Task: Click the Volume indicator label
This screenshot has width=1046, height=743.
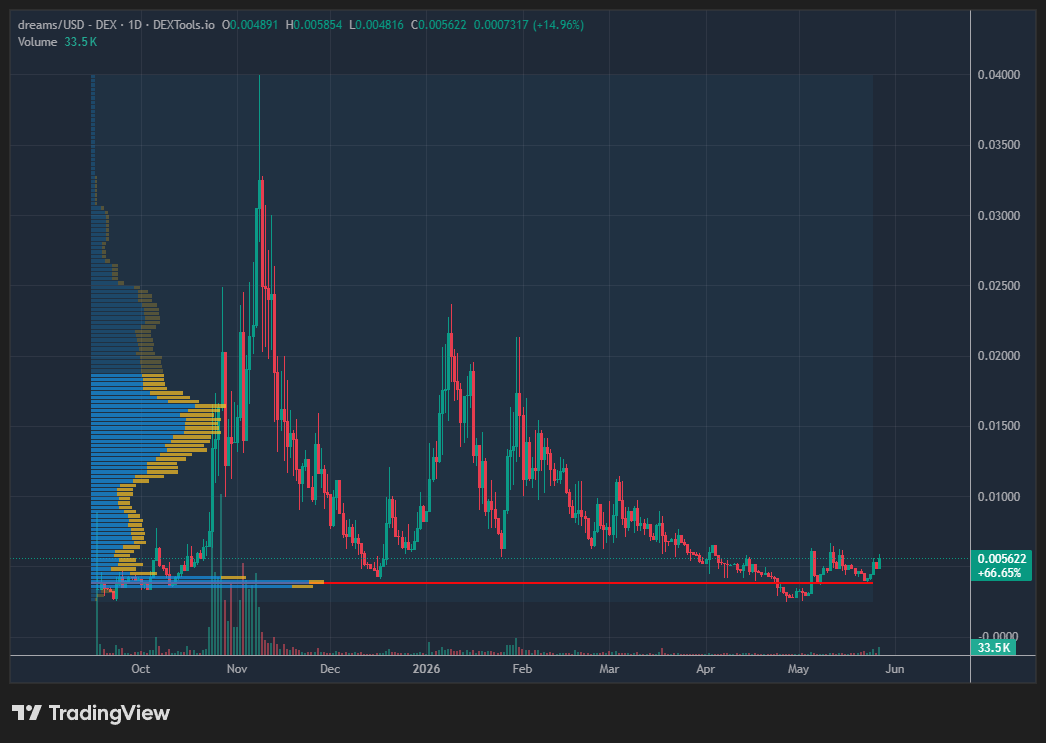Action: click(37, 42)
